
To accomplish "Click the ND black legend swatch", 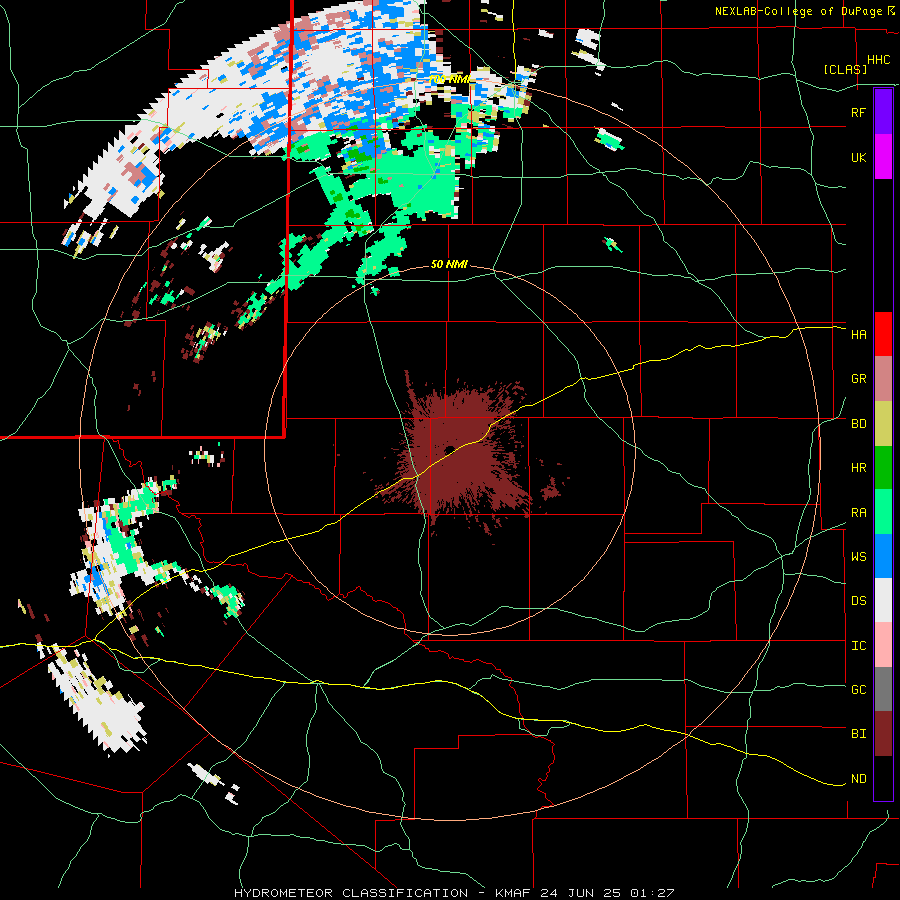I will [883, 778].
